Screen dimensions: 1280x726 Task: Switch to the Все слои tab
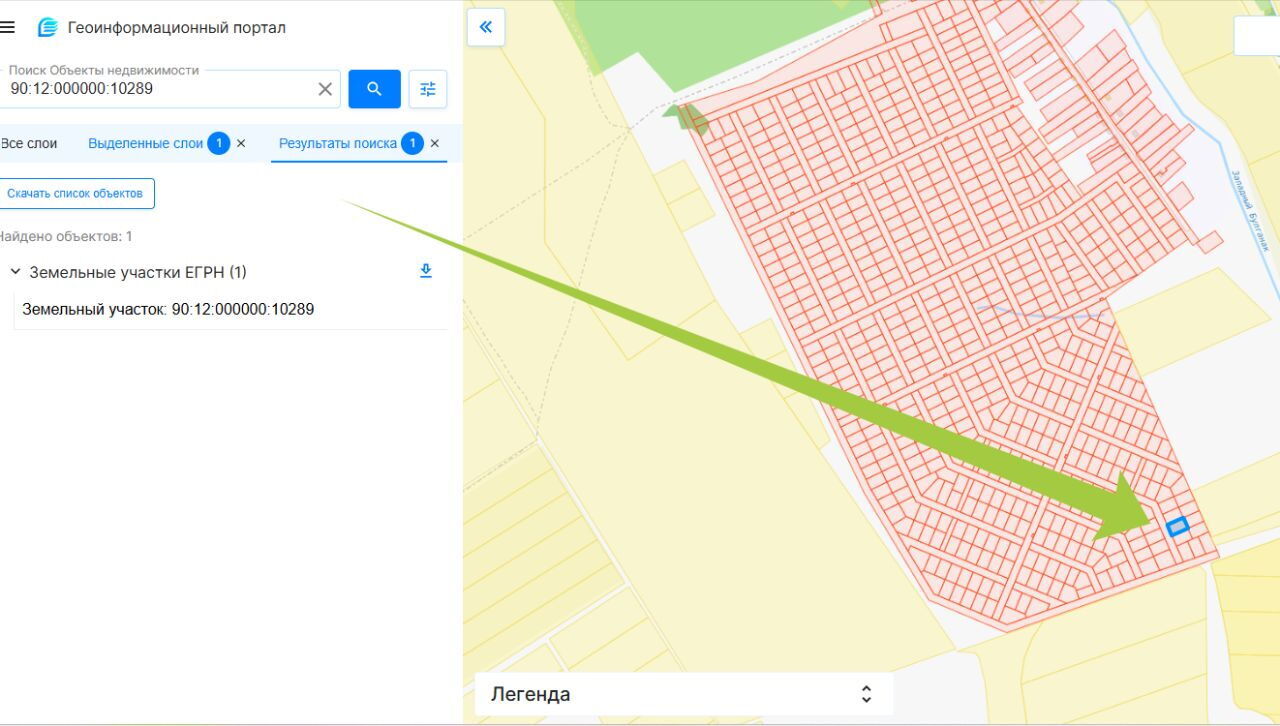pos(29,143)
